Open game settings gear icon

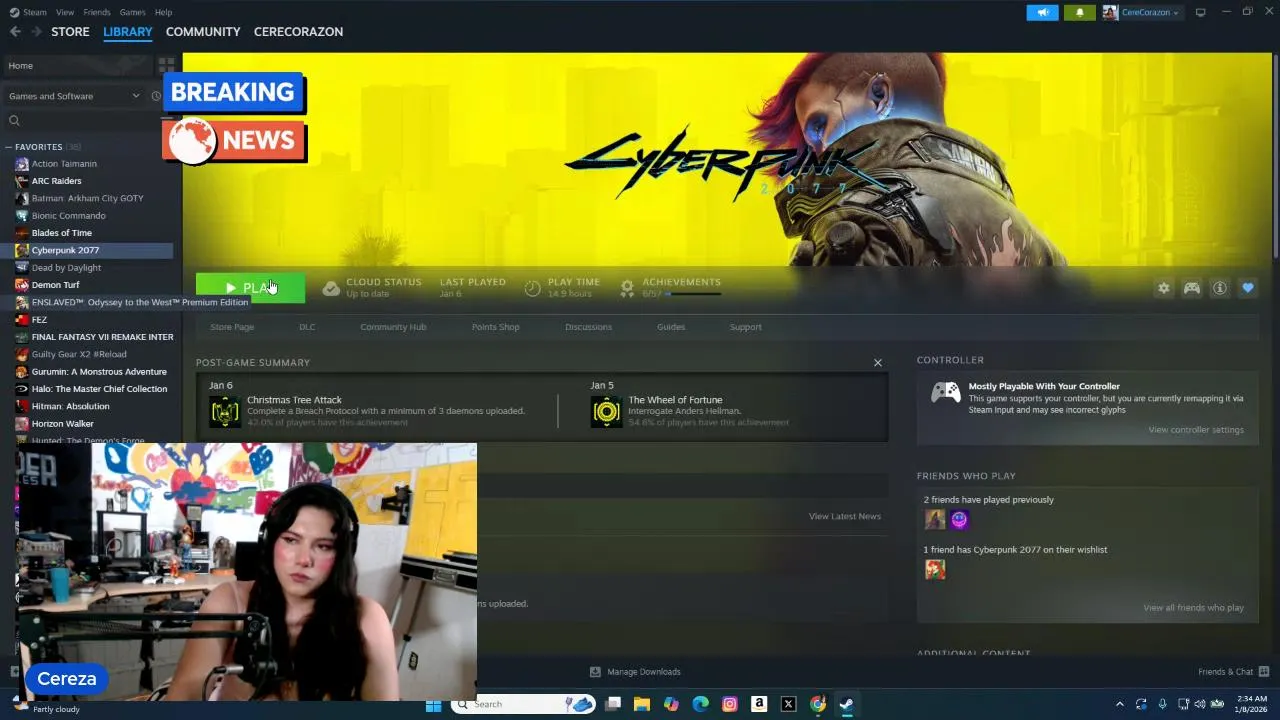coord(1163,288)
